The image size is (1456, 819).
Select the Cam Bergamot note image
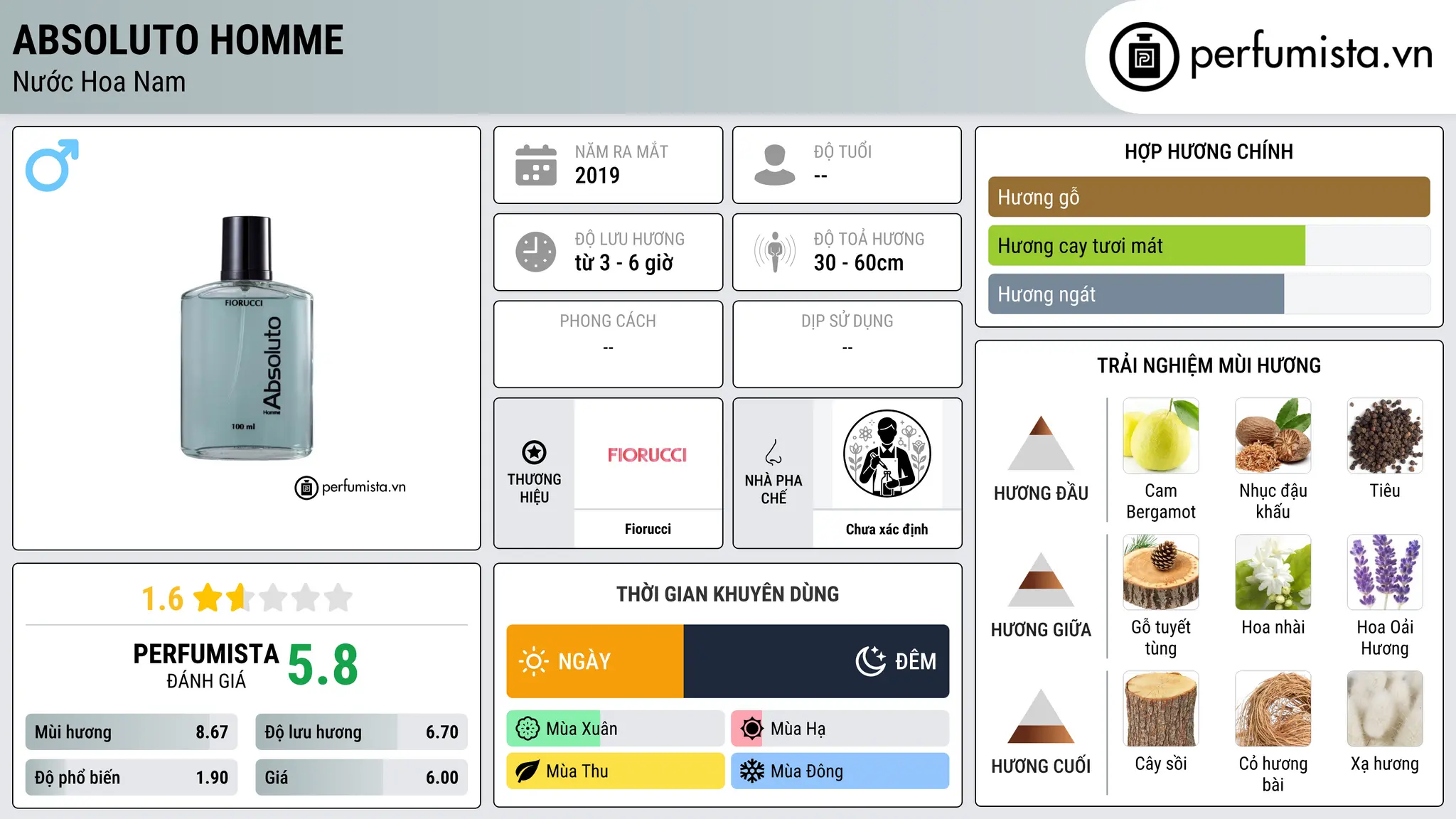[1161, 436]
